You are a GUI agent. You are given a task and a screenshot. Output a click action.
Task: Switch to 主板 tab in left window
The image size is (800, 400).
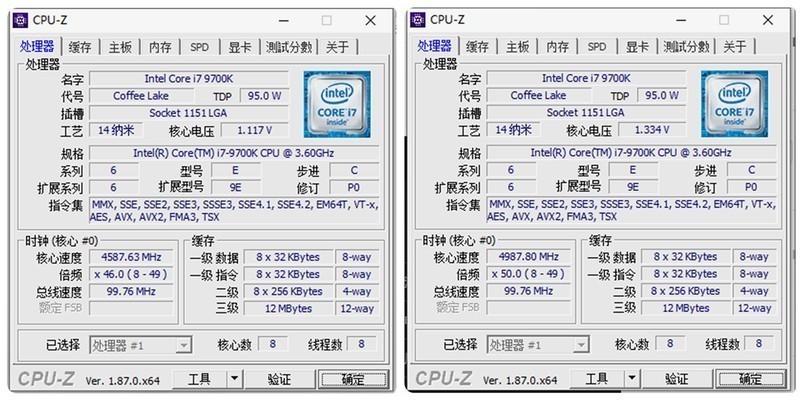click(x=120, y=47)
